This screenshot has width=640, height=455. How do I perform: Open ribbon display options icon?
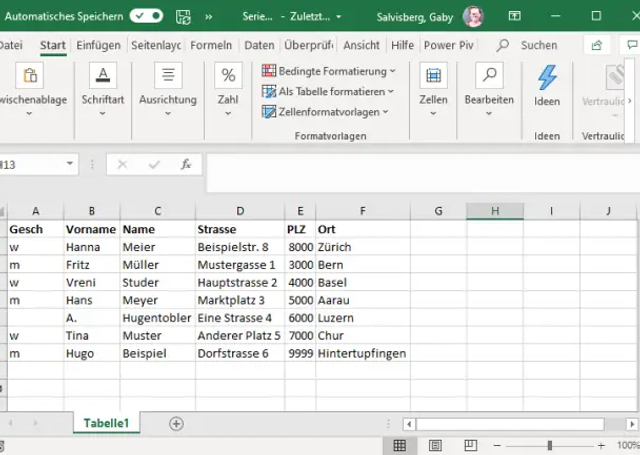[x=514, y=16]
